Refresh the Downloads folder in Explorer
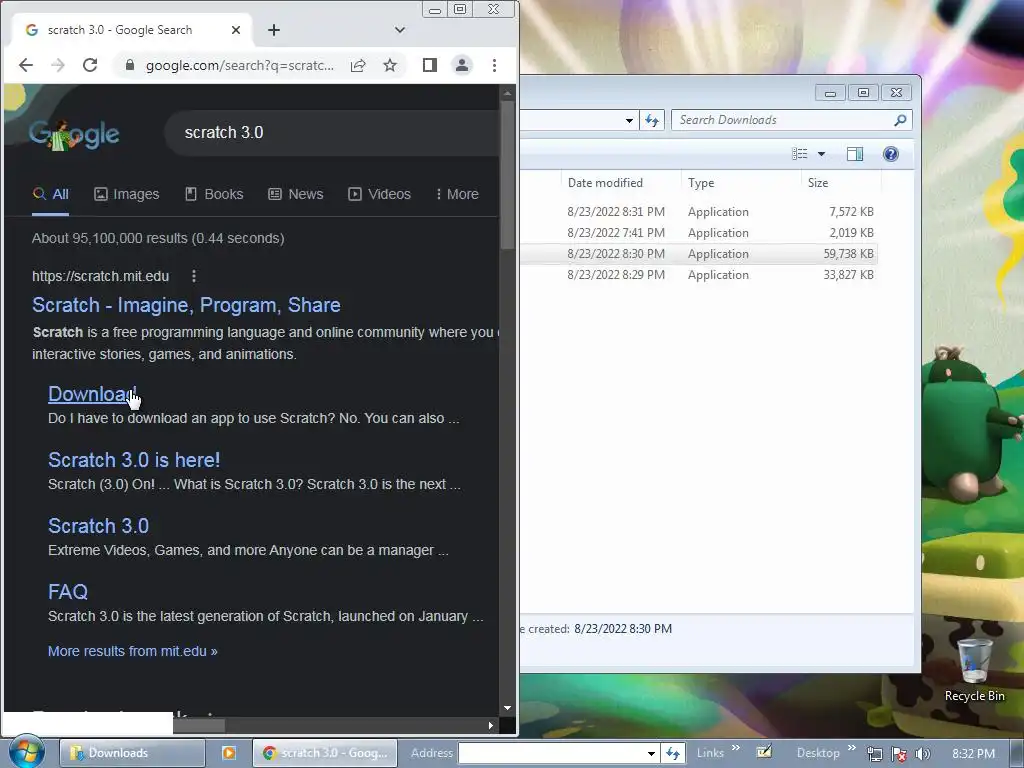 tap(652, 120)
